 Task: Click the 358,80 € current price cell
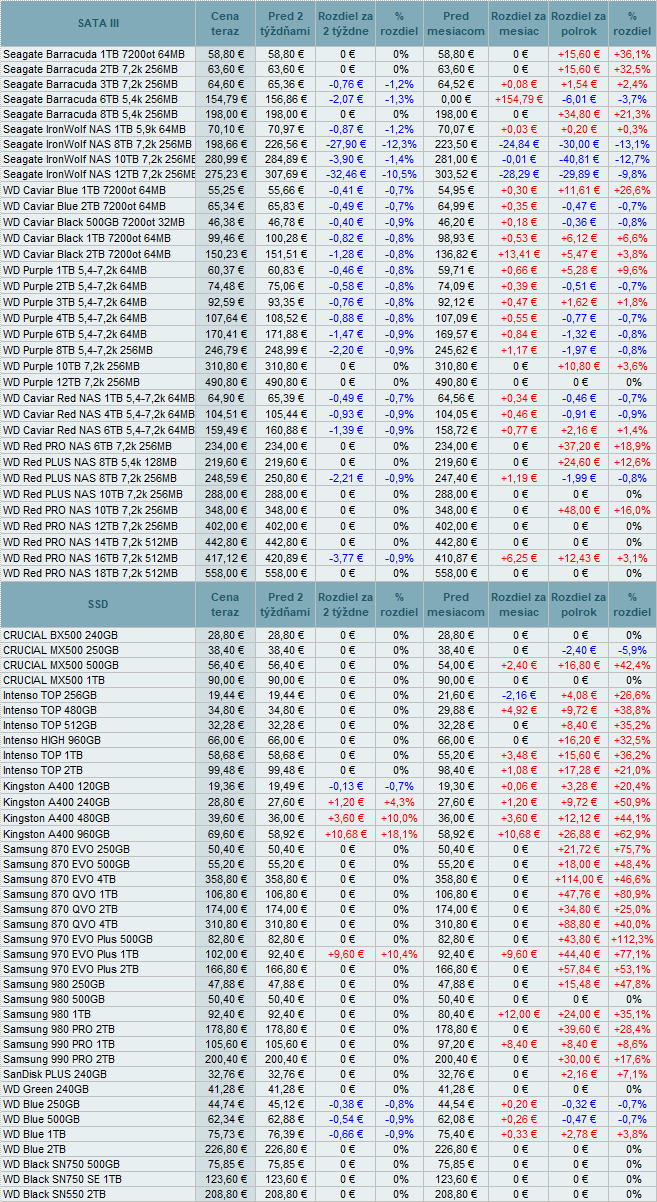tap(226, 878)
